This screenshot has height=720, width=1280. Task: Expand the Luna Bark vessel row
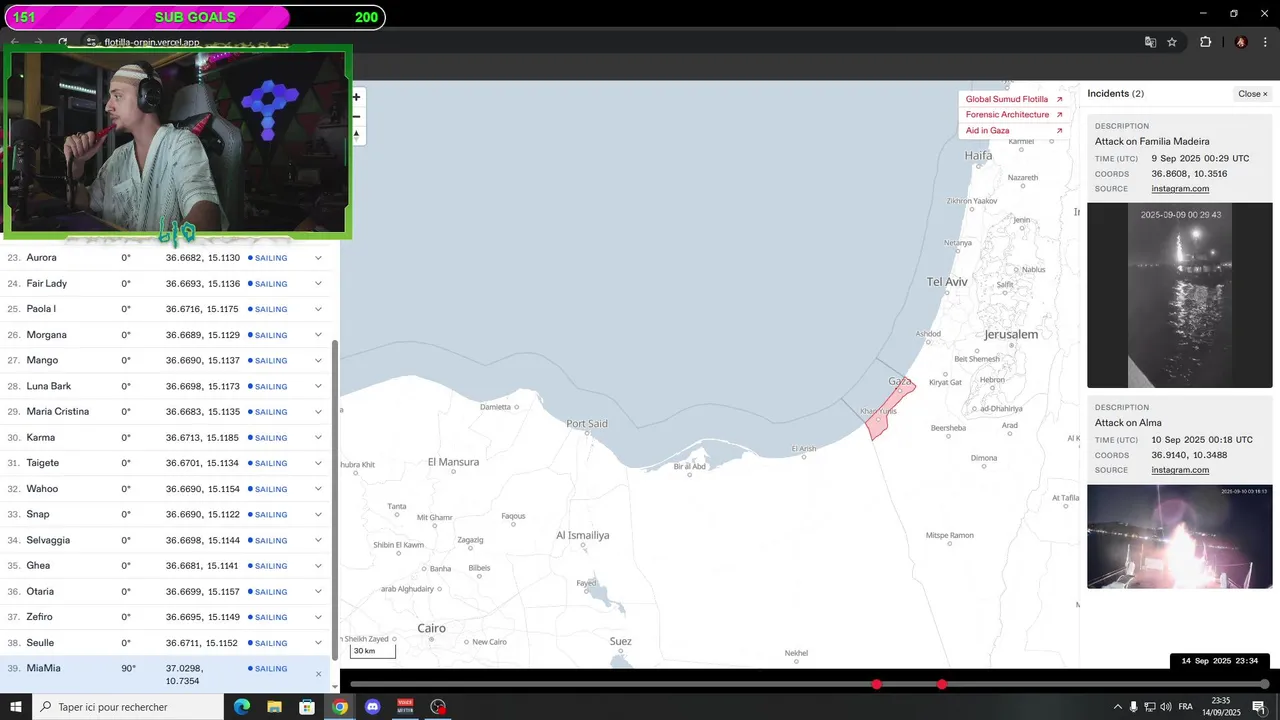(319, 386)
